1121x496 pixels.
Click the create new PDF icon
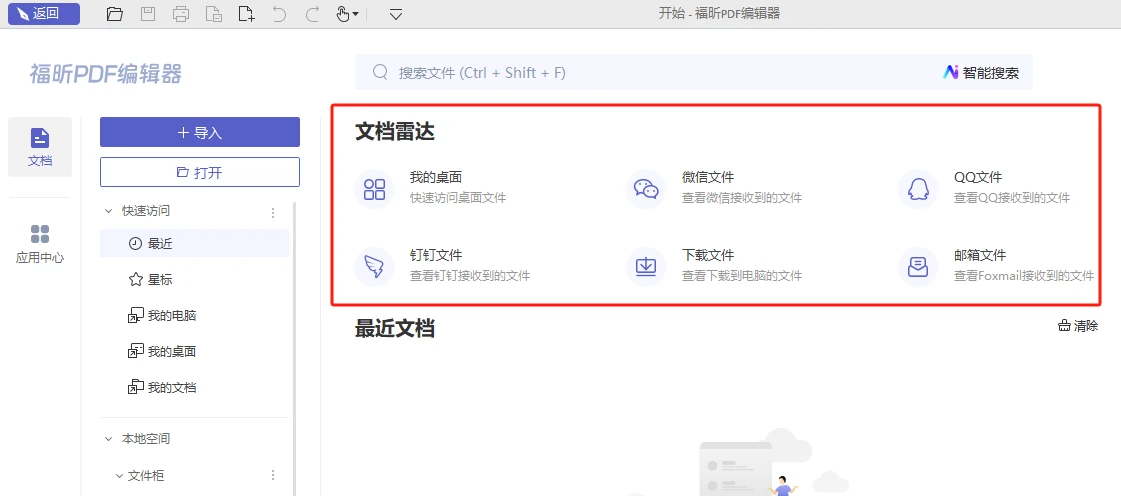tap(247, 14)
